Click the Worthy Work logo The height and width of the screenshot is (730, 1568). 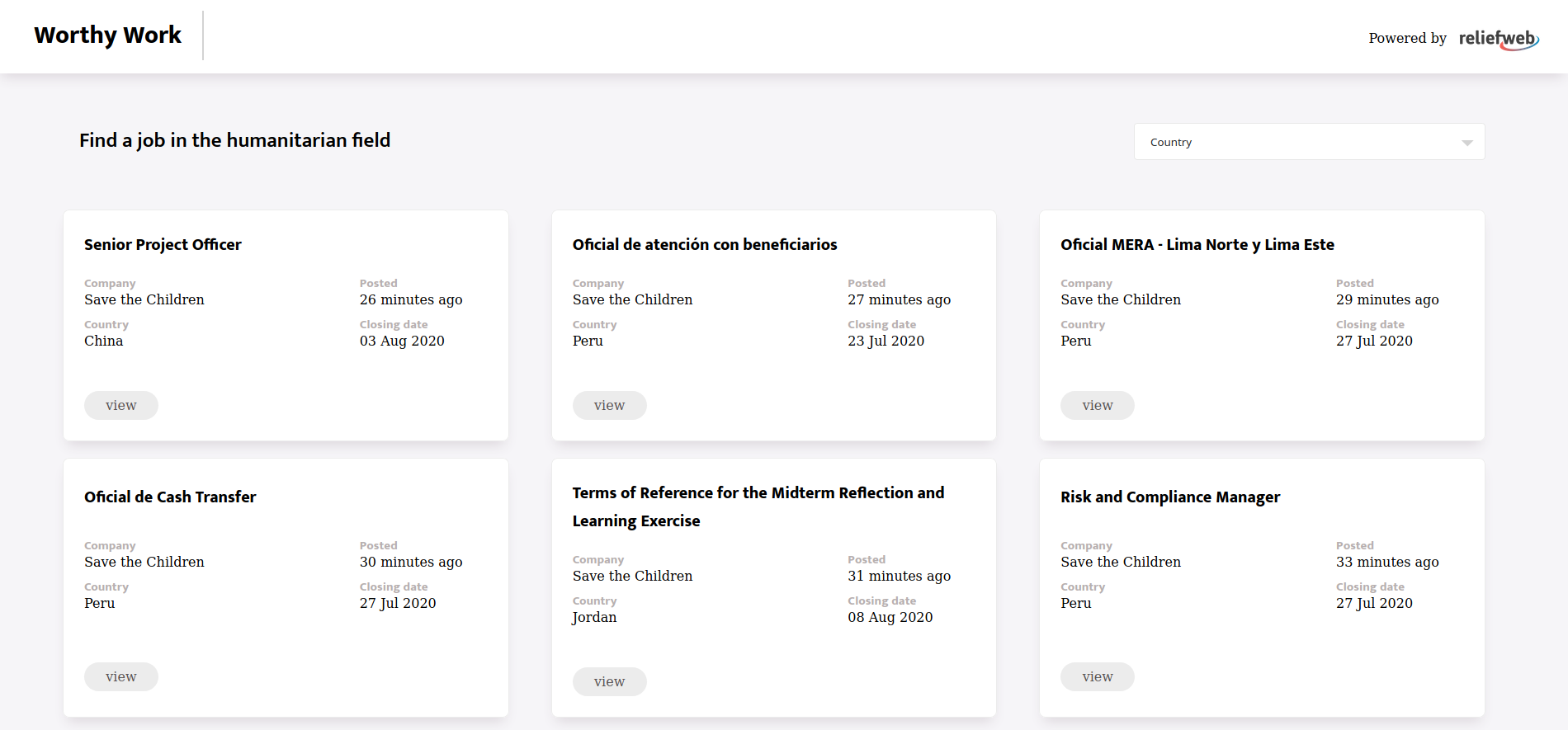click(x=107, y=35)
